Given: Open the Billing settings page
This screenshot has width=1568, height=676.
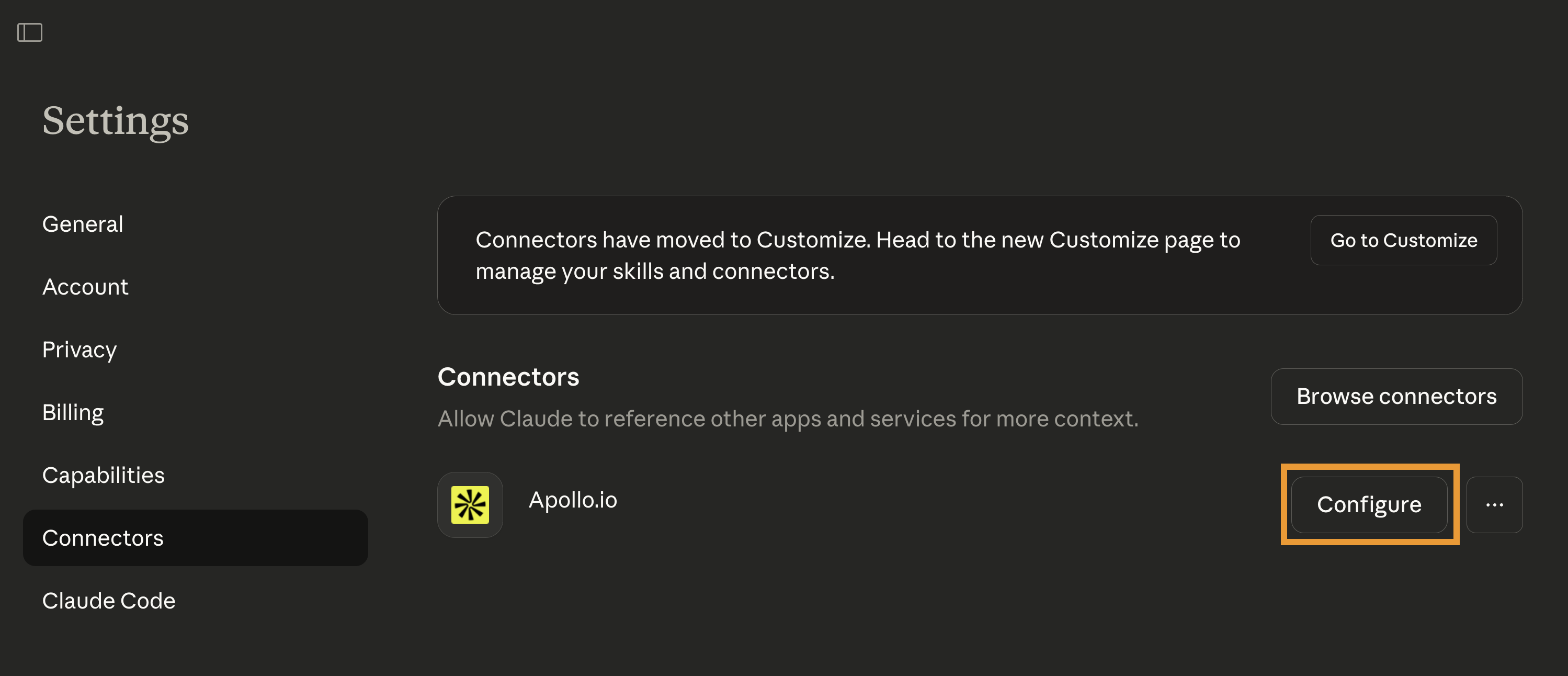Looking at the screenshot, I should pyautogui.click(x=73, y=412).
